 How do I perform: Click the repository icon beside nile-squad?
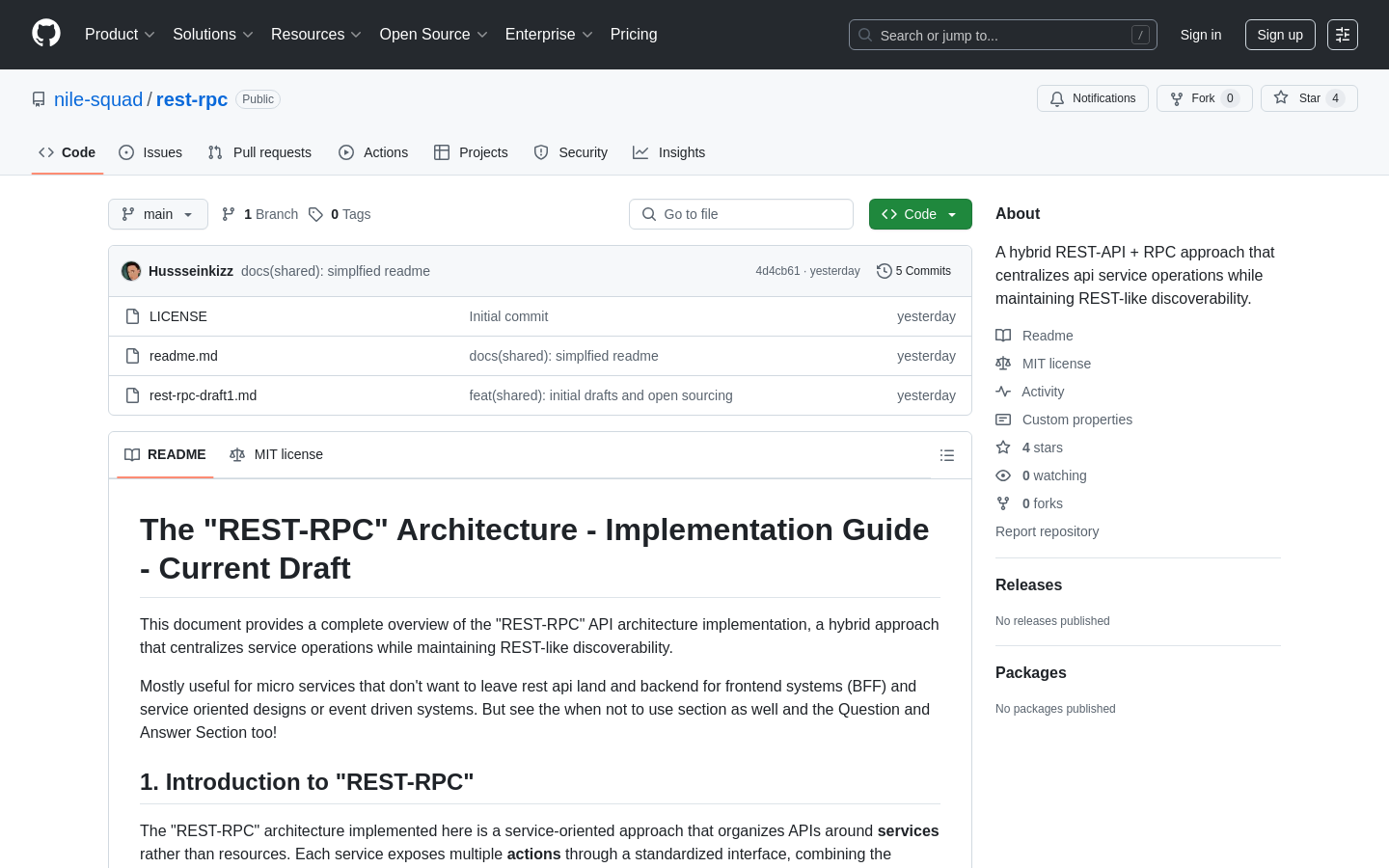pyautogui.click(x=39, y=99)
